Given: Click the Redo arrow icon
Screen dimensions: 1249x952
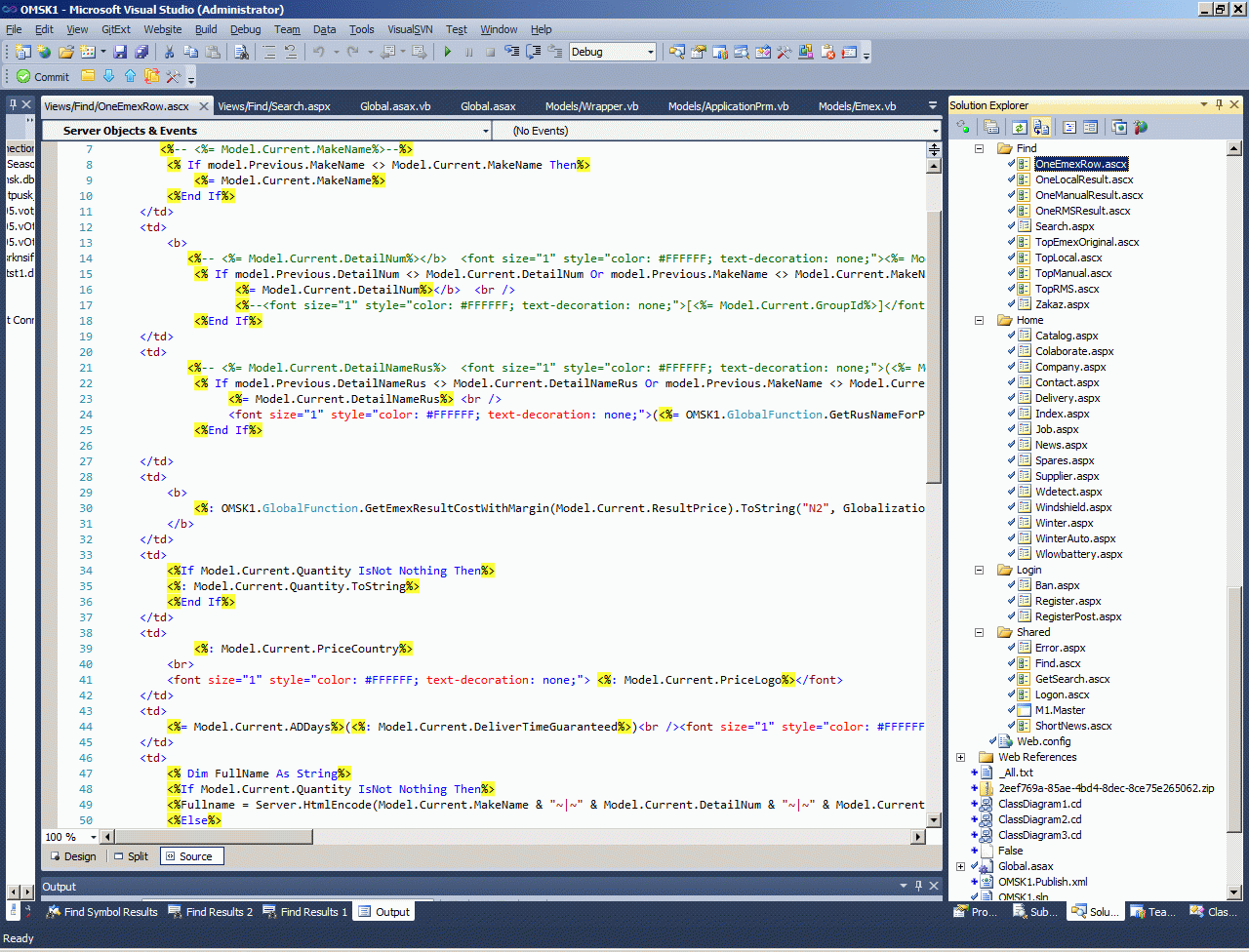Looking at the screenshot, I should point(353,52).
